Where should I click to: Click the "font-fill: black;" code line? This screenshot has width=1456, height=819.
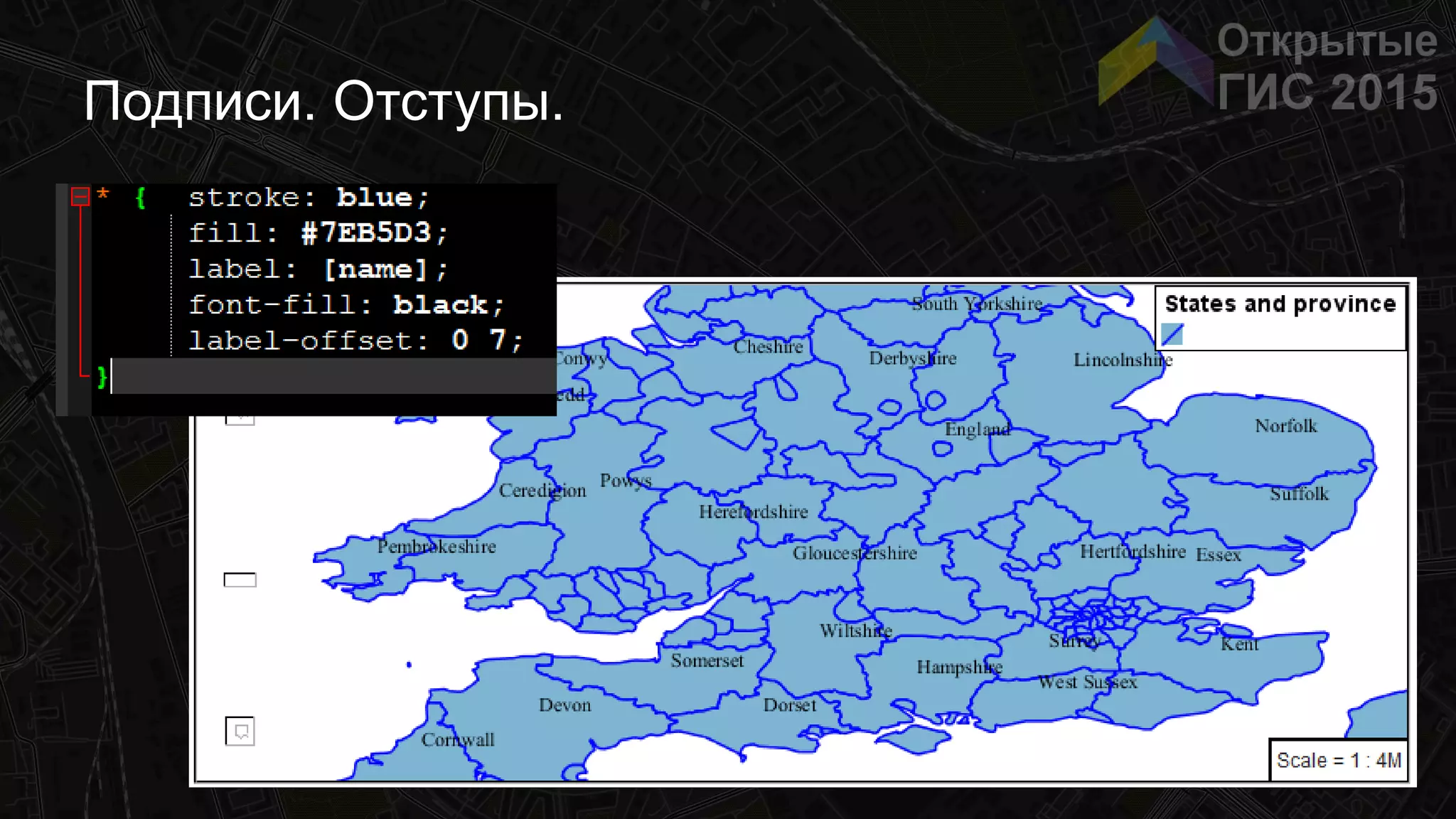coord(346,305)
